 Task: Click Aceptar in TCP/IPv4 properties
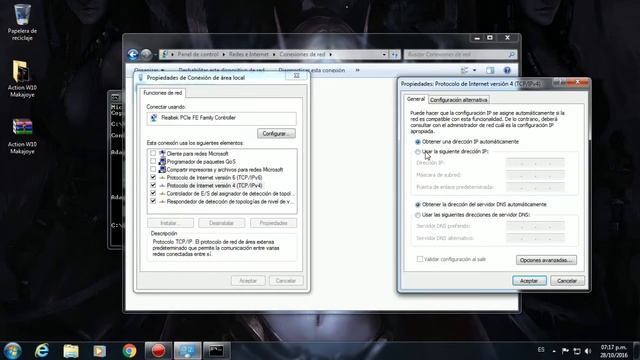point(529,281)
